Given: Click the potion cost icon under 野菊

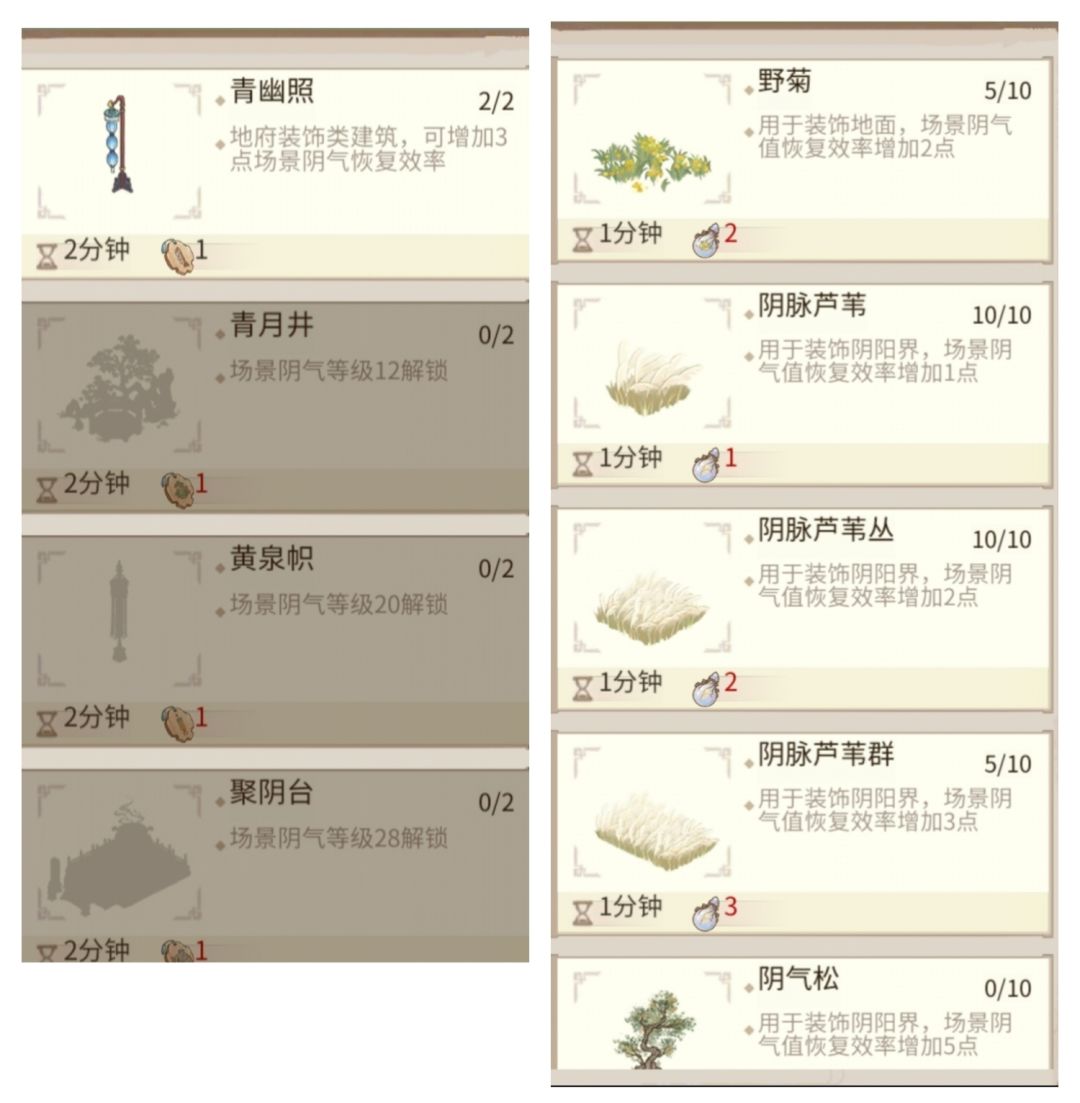Looking at the screenshot, I should tap(706, 239).
